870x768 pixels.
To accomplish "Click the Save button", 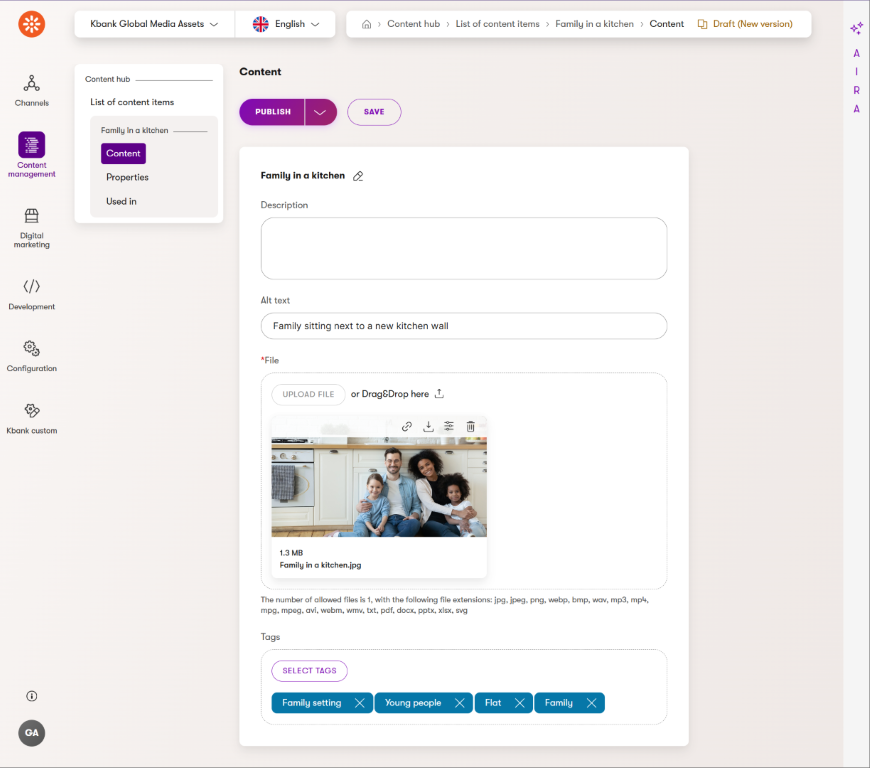I will 374,112.
